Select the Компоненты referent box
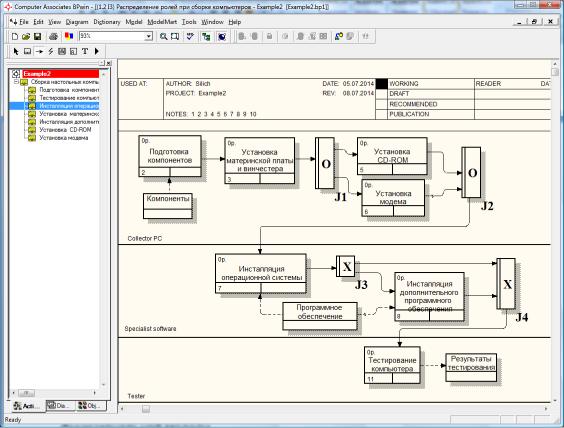 [168, 206]
